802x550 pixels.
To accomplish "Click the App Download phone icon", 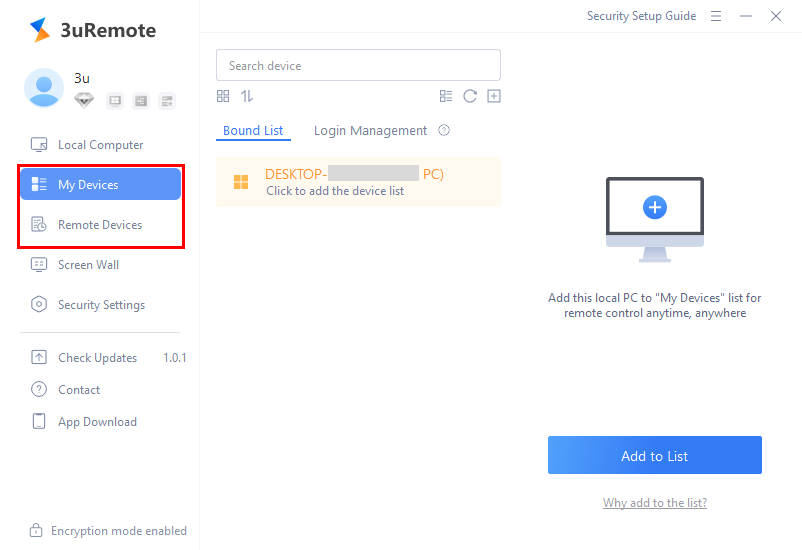I will pos(39,421).
